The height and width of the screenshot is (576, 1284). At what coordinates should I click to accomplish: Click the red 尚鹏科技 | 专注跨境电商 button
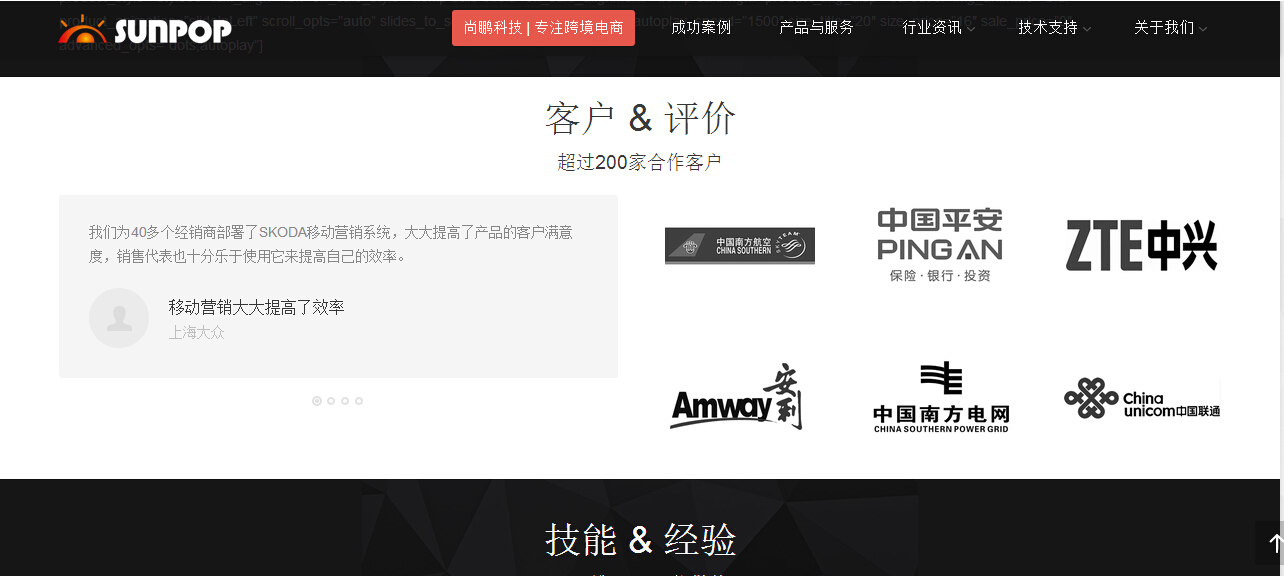543,28
